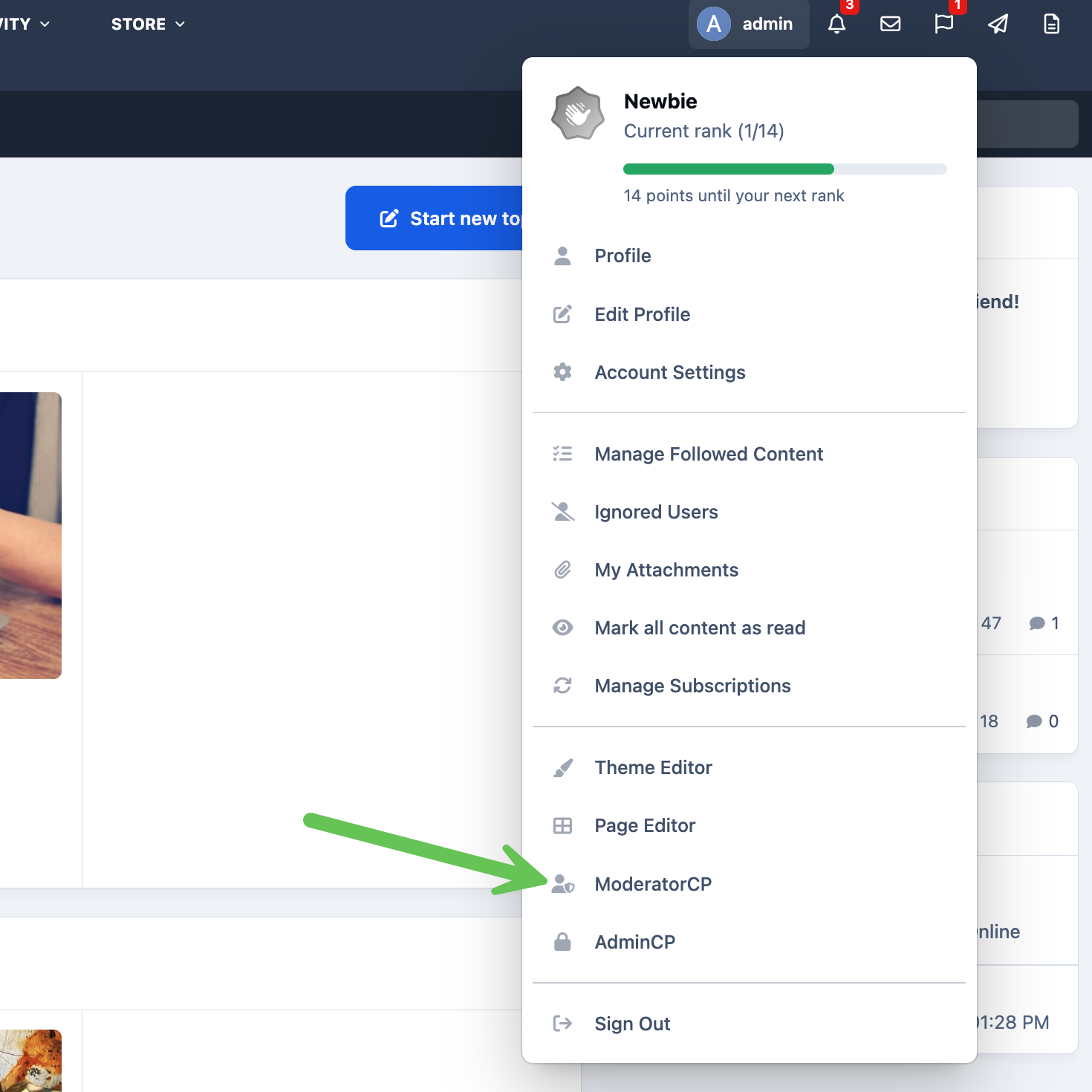Expand the STORE dropdown menu

(x=148, y=24)
